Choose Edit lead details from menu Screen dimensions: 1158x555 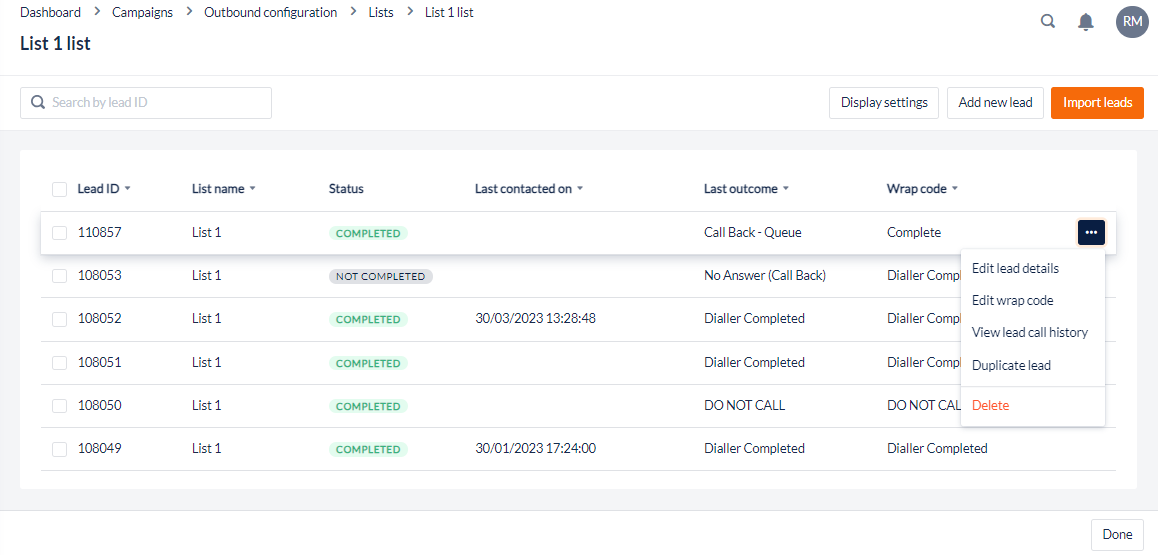click(x=1015, y=268)
